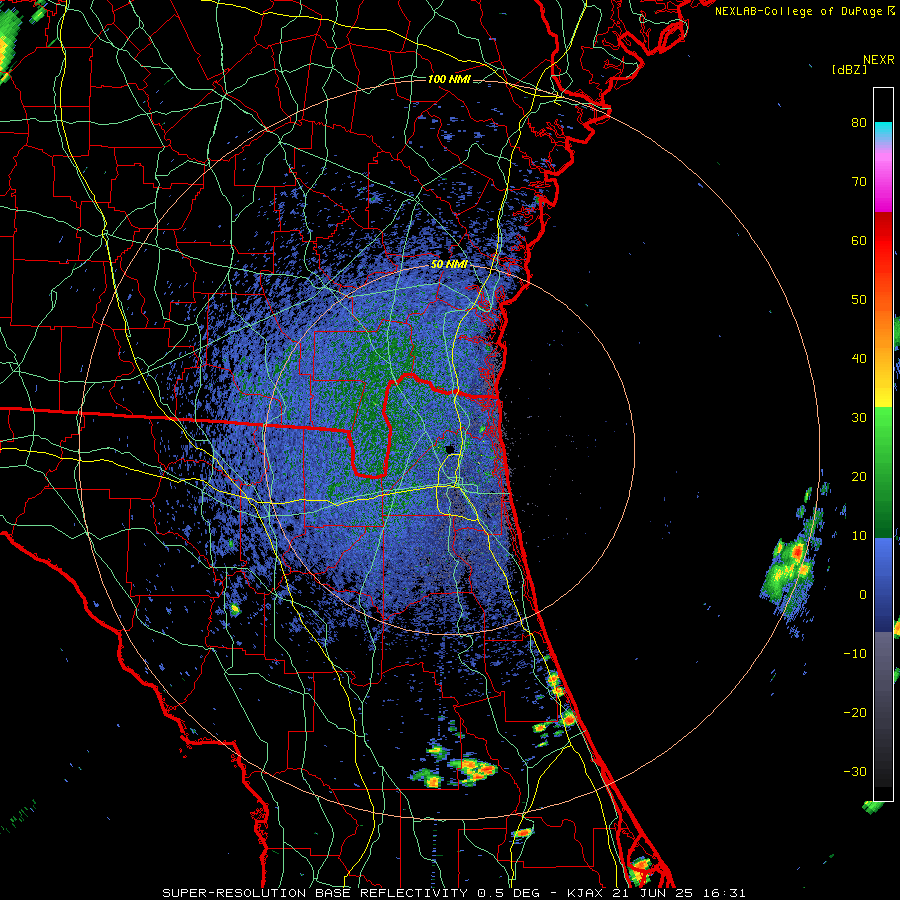This screenshot has height=900, width=900.
Task: Click the black radar site dot at map center
Action: pyautogui.click(x=451, y=449)
